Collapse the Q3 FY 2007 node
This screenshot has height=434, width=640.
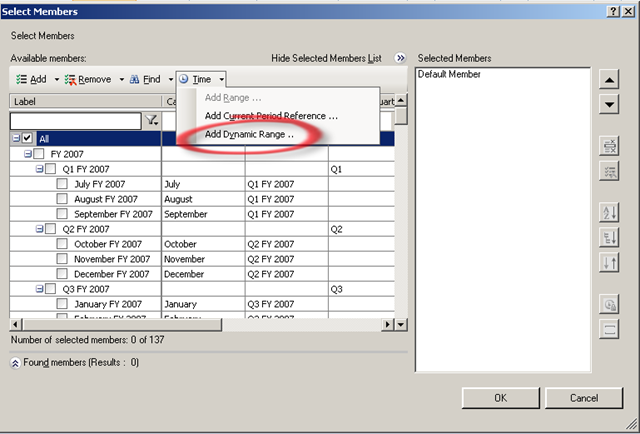click(x=40, y=289)
